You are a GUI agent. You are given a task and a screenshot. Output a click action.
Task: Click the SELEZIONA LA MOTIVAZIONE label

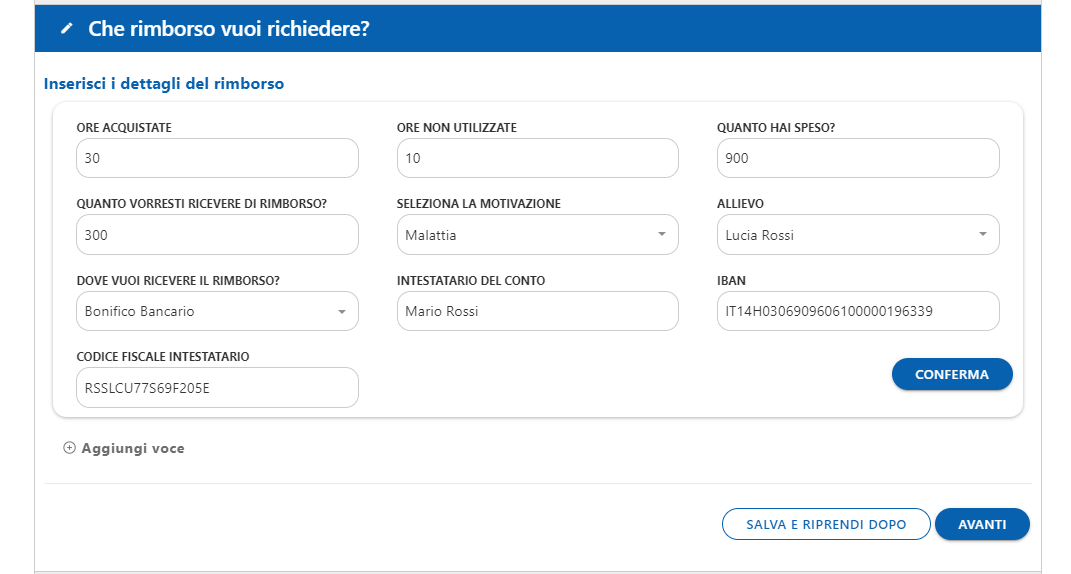[x=479, y=204]
